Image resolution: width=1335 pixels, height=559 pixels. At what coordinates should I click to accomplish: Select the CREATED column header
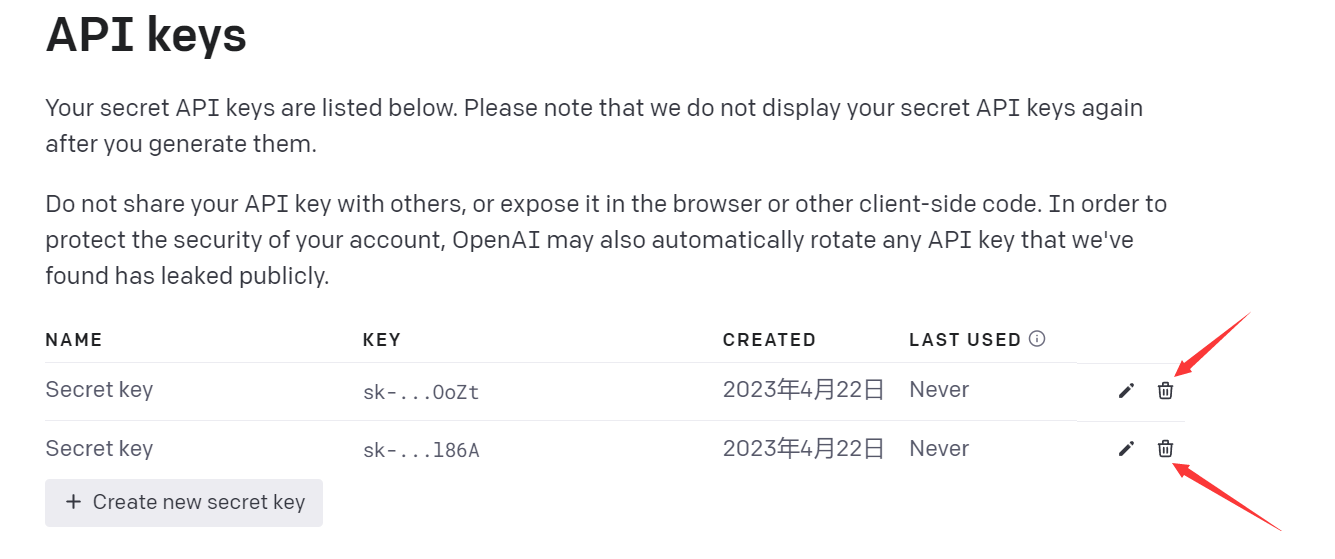tap(769, 340)
